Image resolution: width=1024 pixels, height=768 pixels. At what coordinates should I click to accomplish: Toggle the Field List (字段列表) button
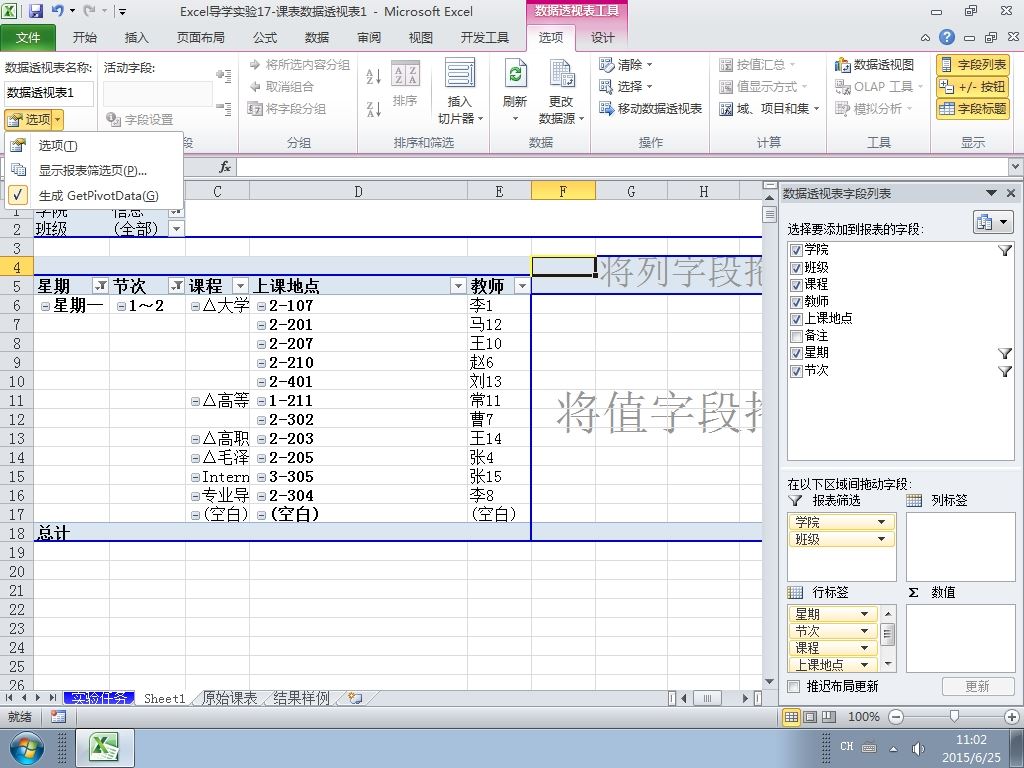tap(972, 65)
